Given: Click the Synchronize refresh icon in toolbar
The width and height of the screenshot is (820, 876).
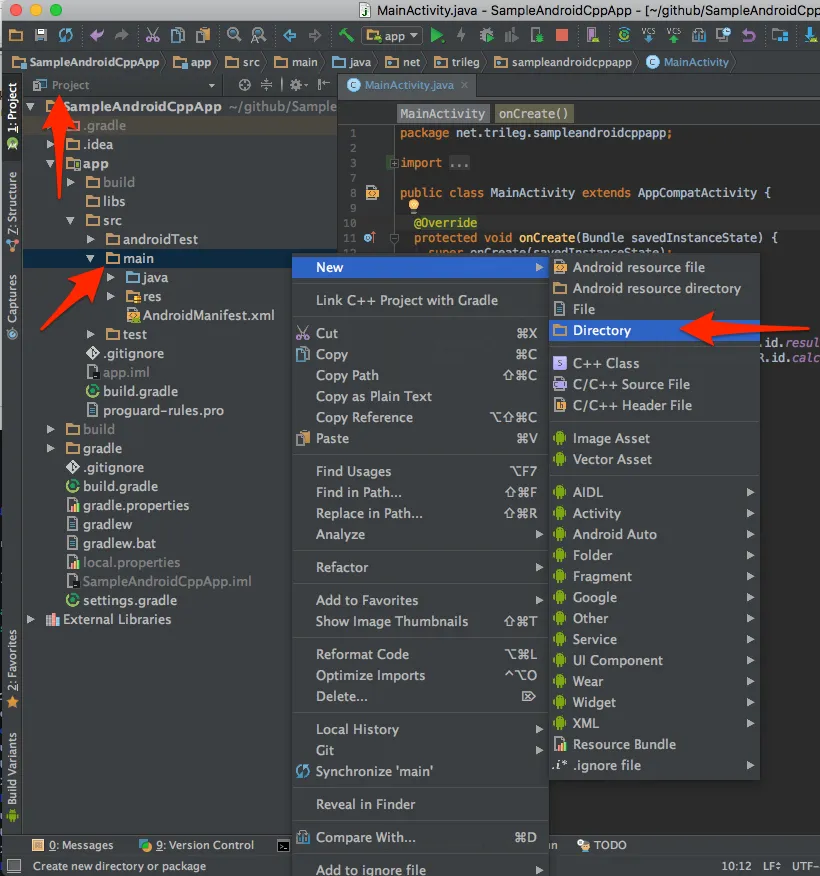Looking at the screenshot, I should 65,36.
